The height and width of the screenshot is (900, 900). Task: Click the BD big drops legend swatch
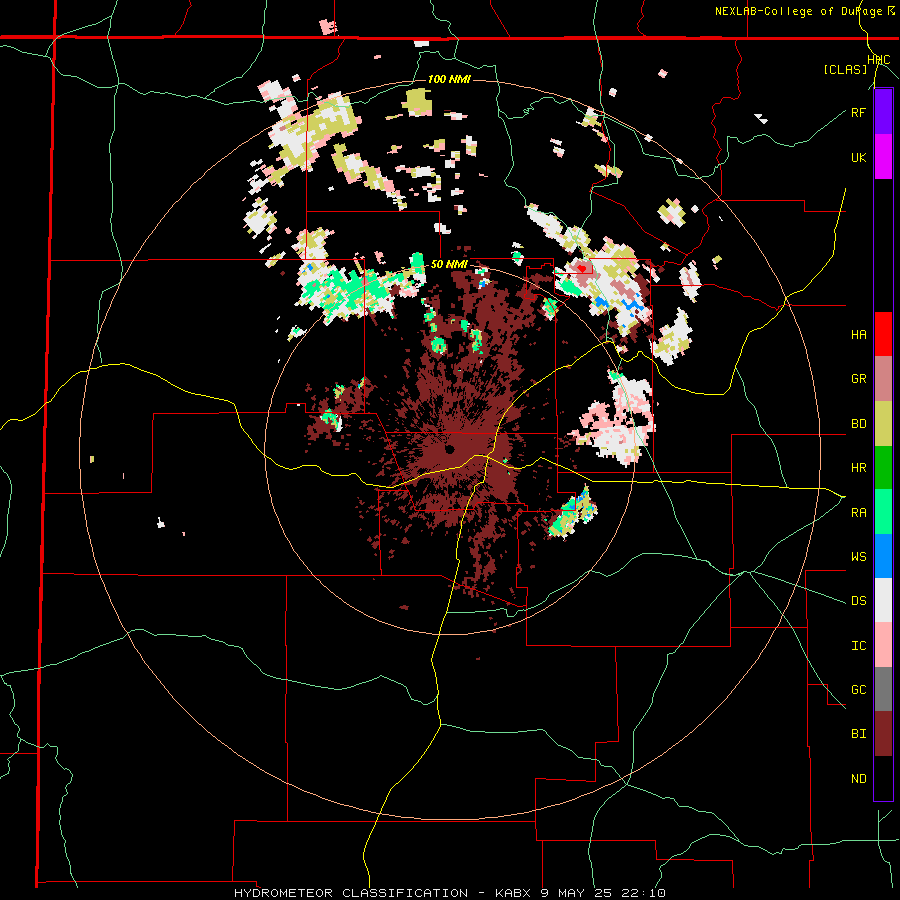[x=883, y=424]
